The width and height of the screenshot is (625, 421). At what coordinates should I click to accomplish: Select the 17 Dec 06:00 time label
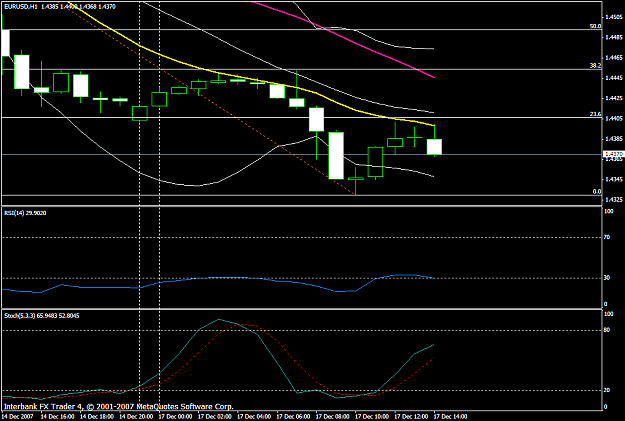pyautogui.click(x=293, y=417)
